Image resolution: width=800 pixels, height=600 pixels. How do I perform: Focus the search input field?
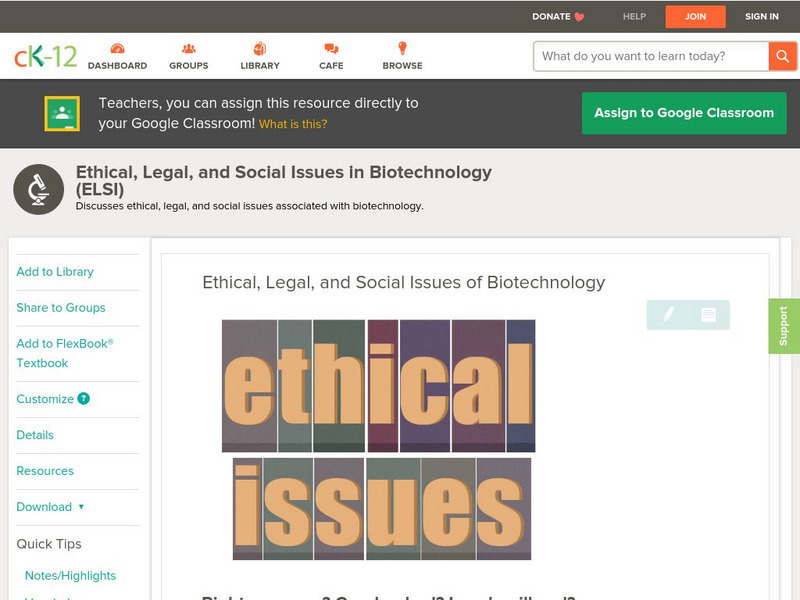click(651, 56)
